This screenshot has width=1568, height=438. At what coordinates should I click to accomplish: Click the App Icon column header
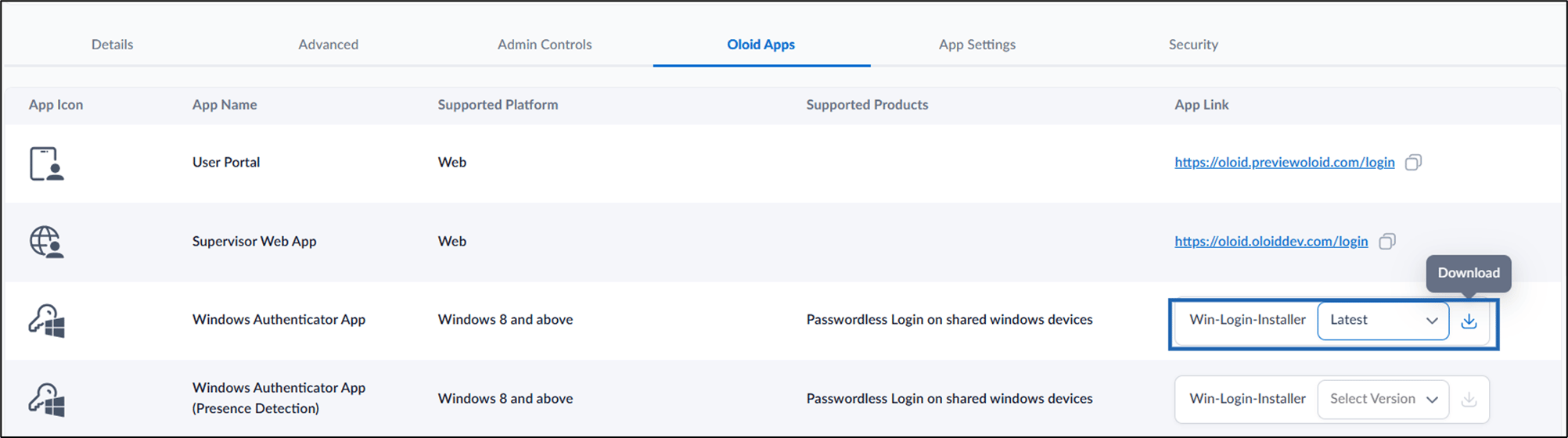[56, 105]
